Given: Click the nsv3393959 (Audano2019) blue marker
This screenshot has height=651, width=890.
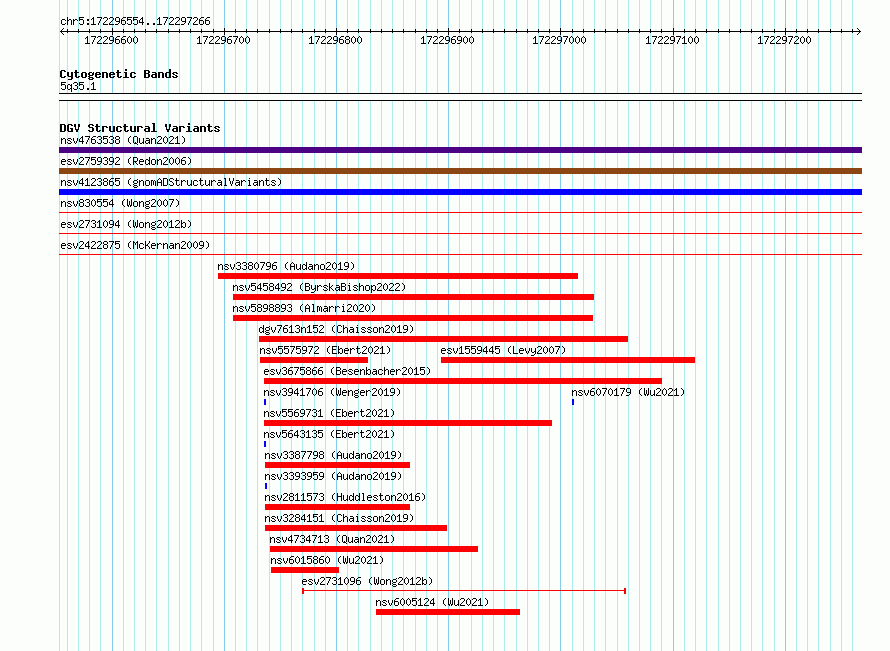Looking at the screenshot, I should click(266, 486).
